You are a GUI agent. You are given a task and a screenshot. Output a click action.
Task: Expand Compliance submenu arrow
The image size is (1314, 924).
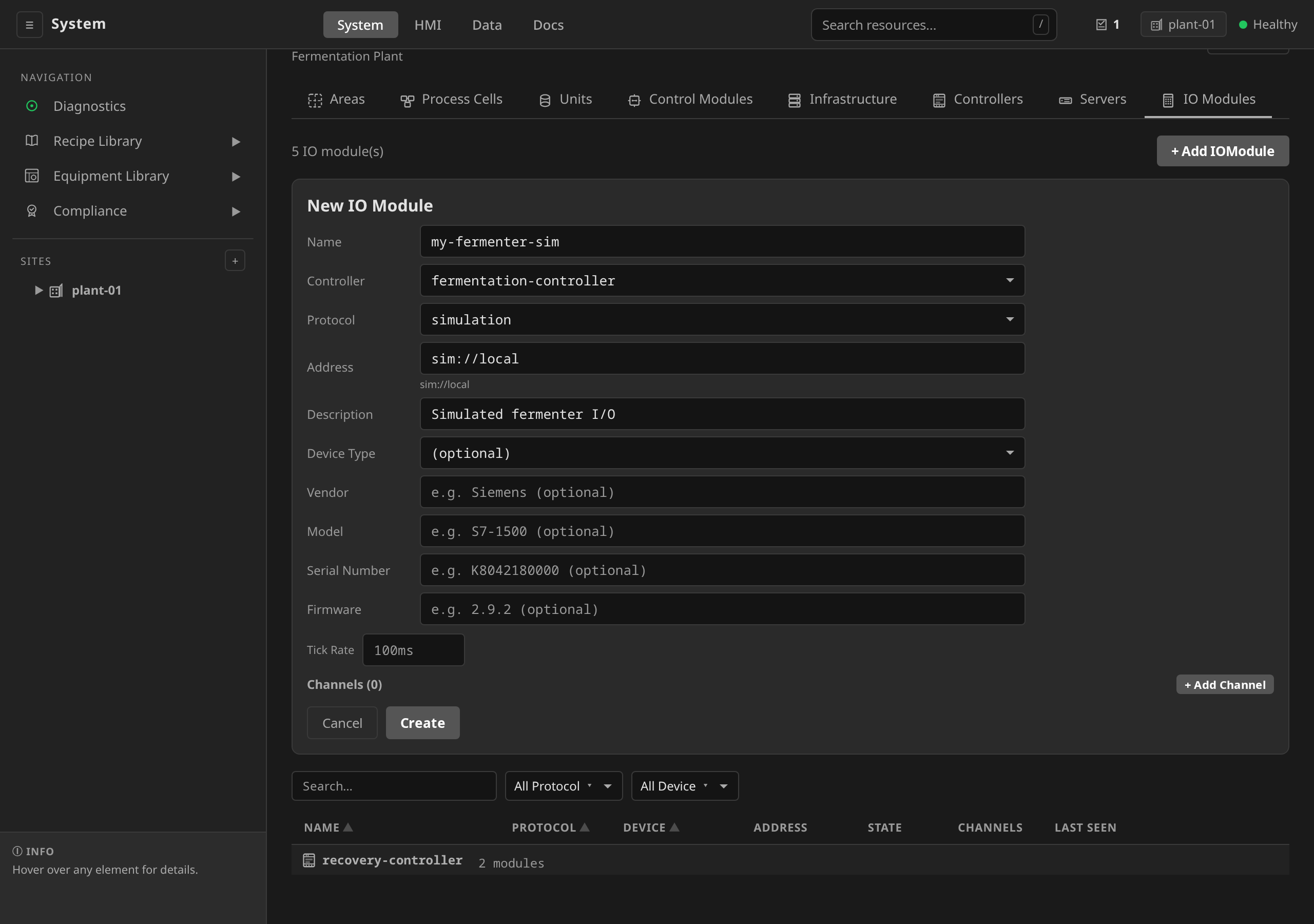tap(236, 211)
